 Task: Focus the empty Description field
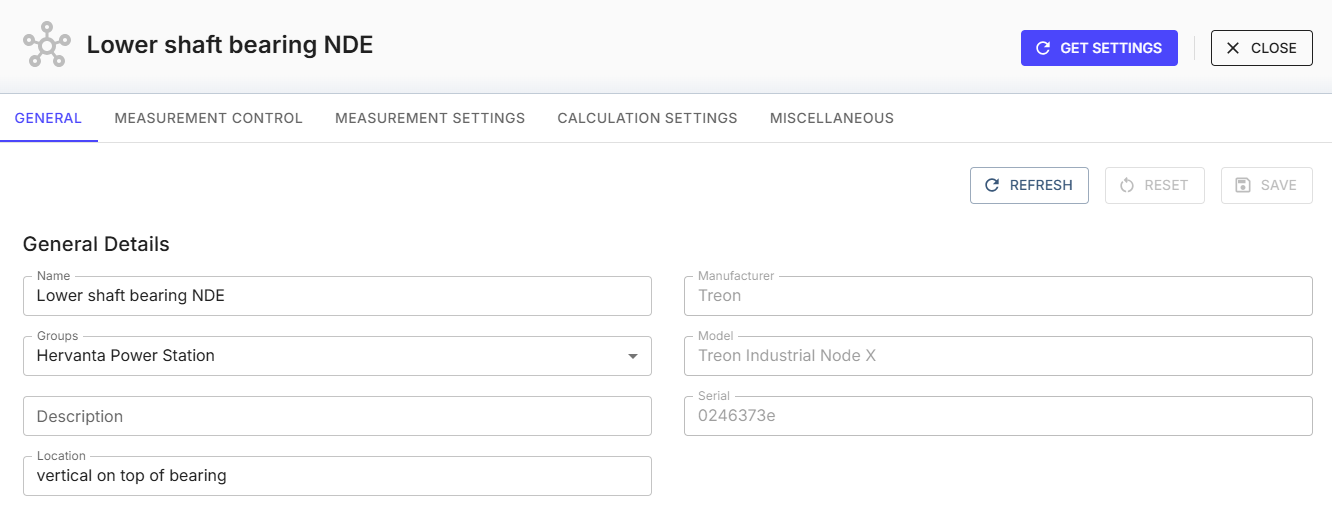[337, 416]
